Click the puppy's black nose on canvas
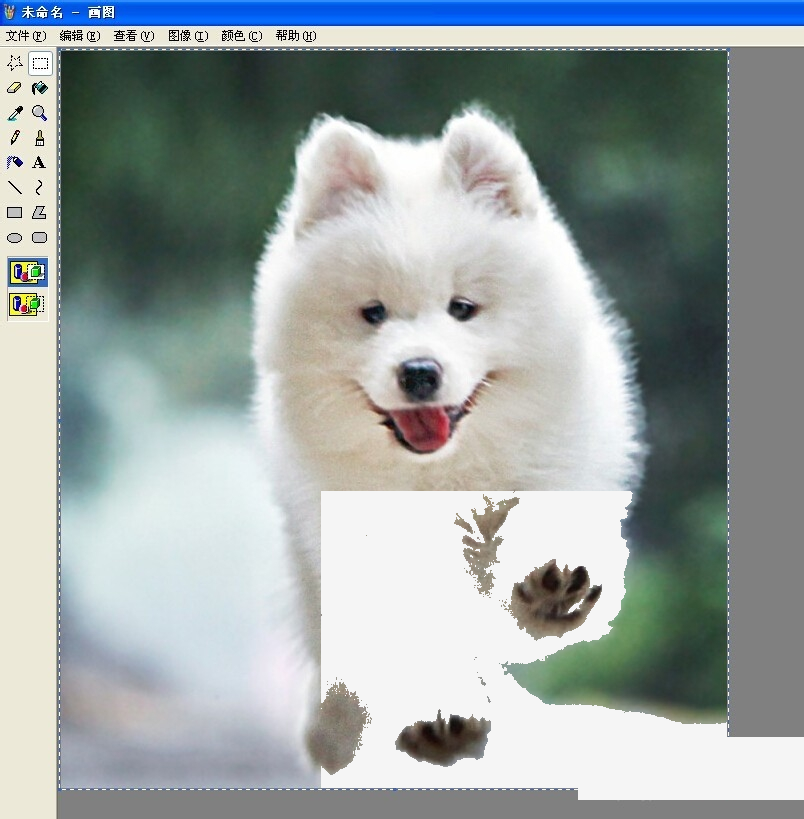The width and height of the screenshot is (804, 819). coord(420,377)
